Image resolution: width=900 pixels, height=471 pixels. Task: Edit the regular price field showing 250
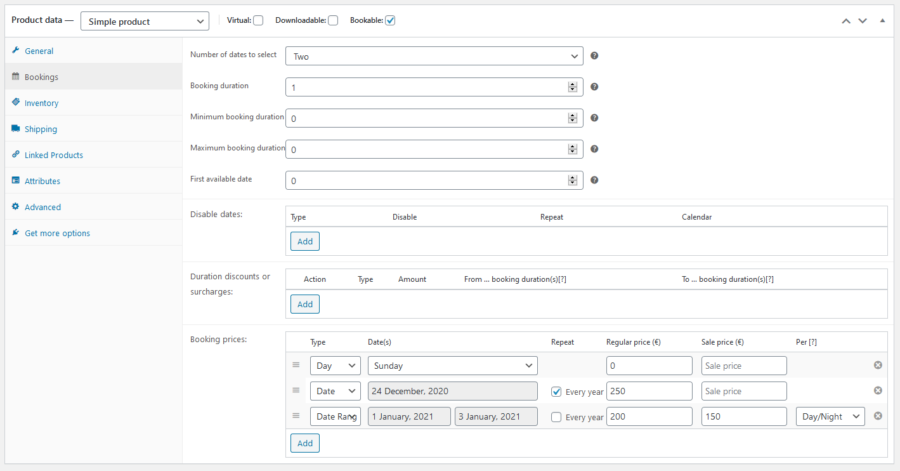click(649, 391)
